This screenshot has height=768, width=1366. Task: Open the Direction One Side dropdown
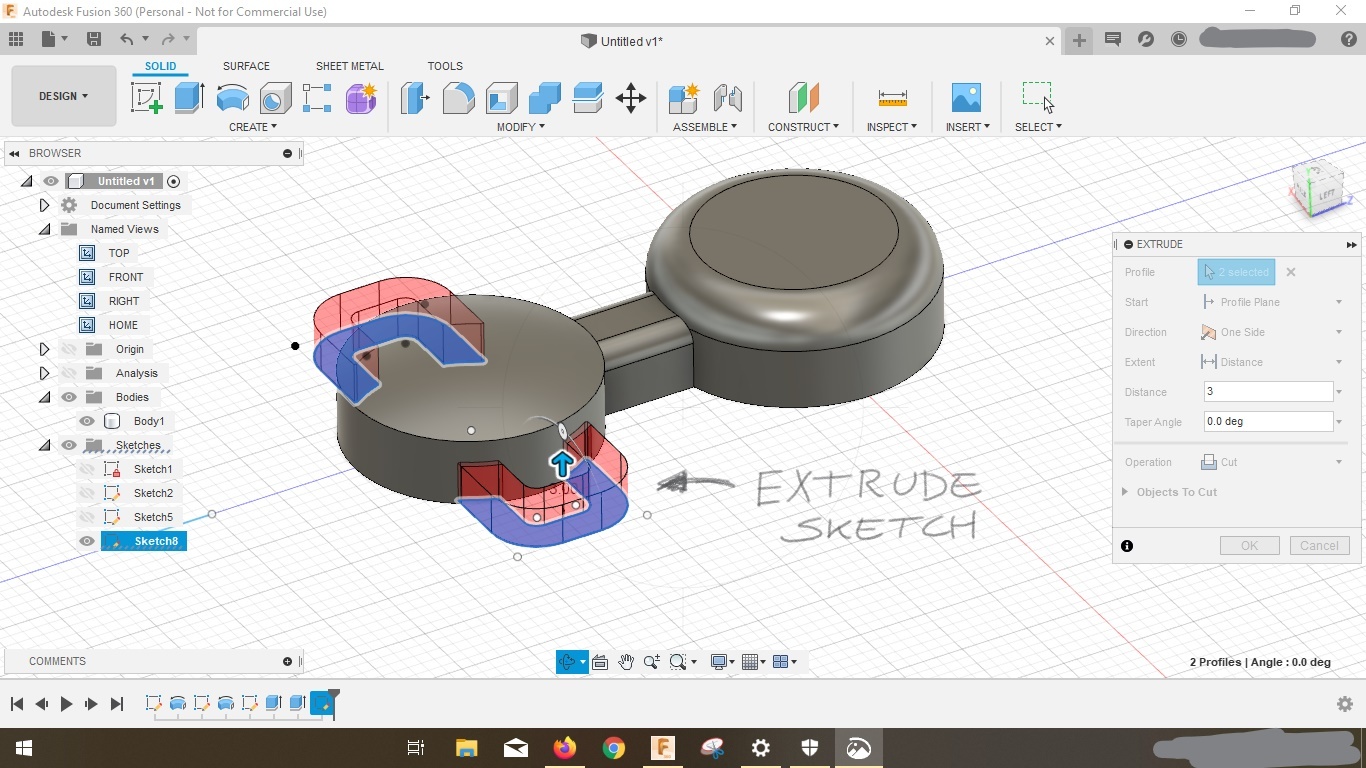1271,332
